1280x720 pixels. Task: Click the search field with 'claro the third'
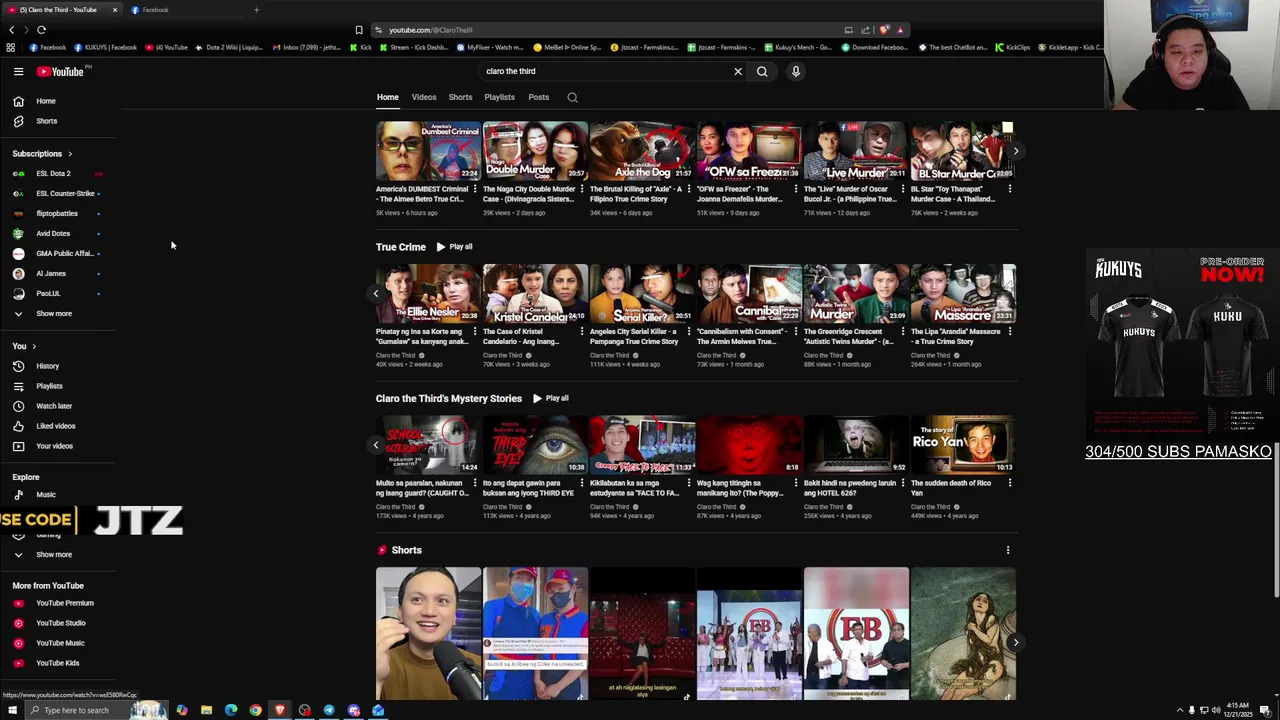[x=605, y=71]
